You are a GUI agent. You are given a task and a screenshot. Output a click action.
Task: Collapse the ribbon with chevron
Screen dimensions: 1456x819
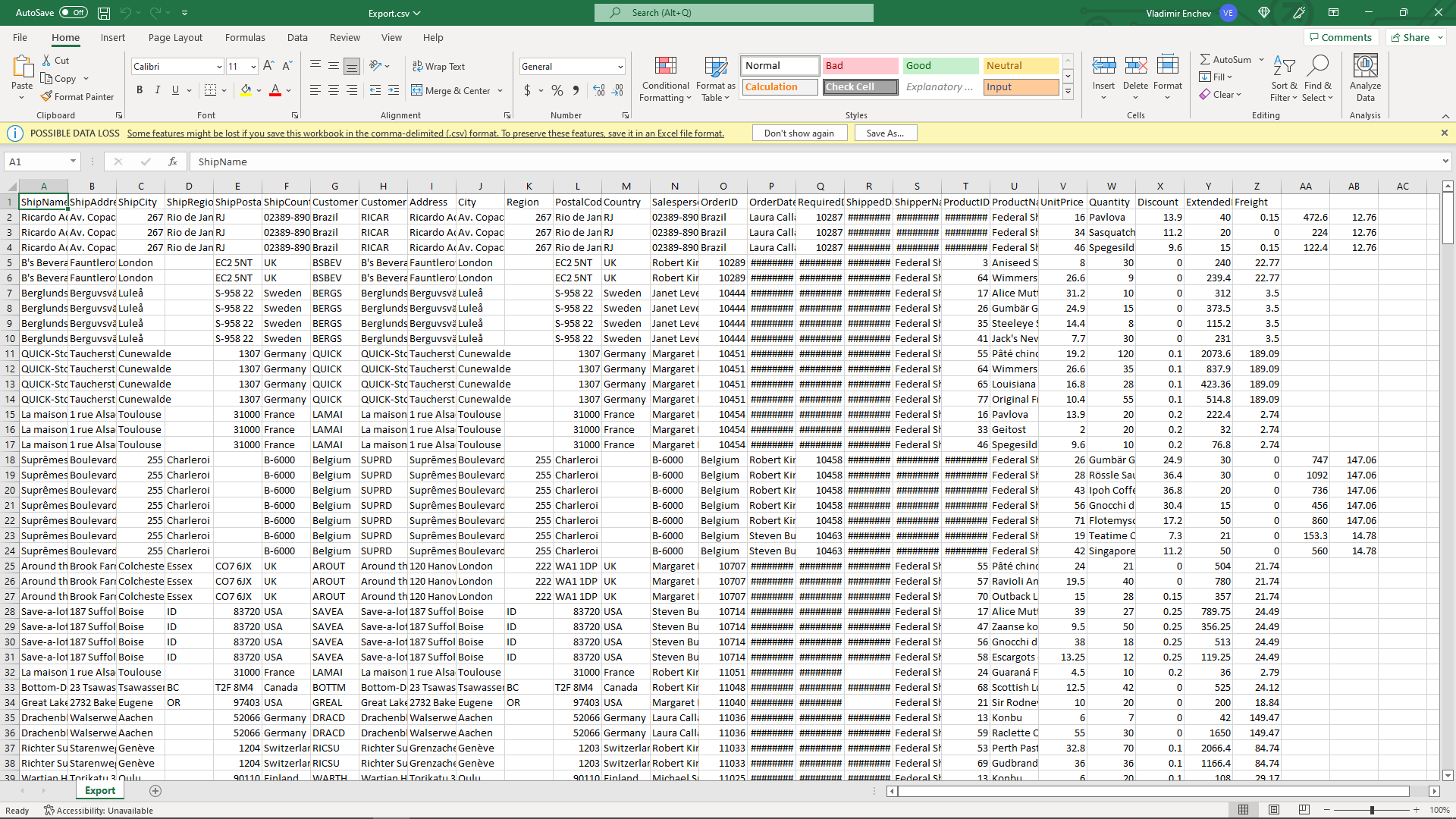(1445, 116)
